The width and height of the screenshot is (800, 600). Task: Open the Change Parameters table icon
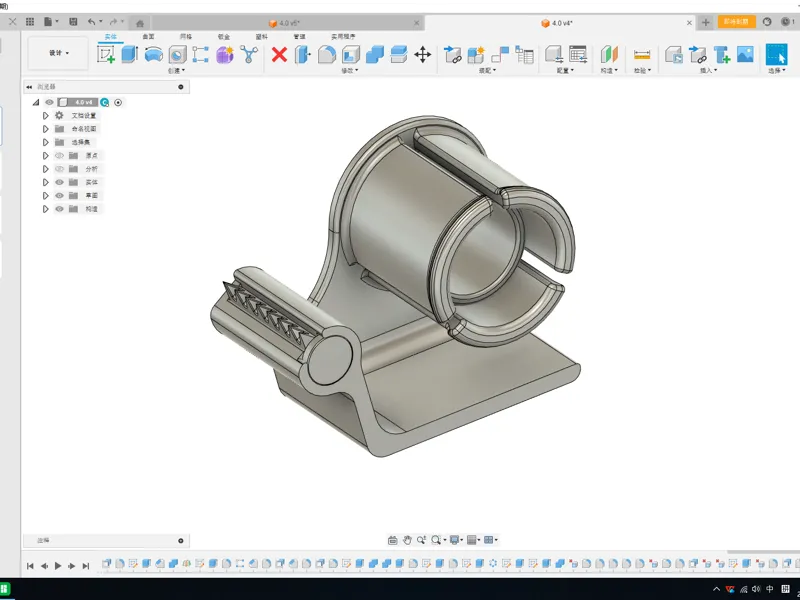point(578,54)
